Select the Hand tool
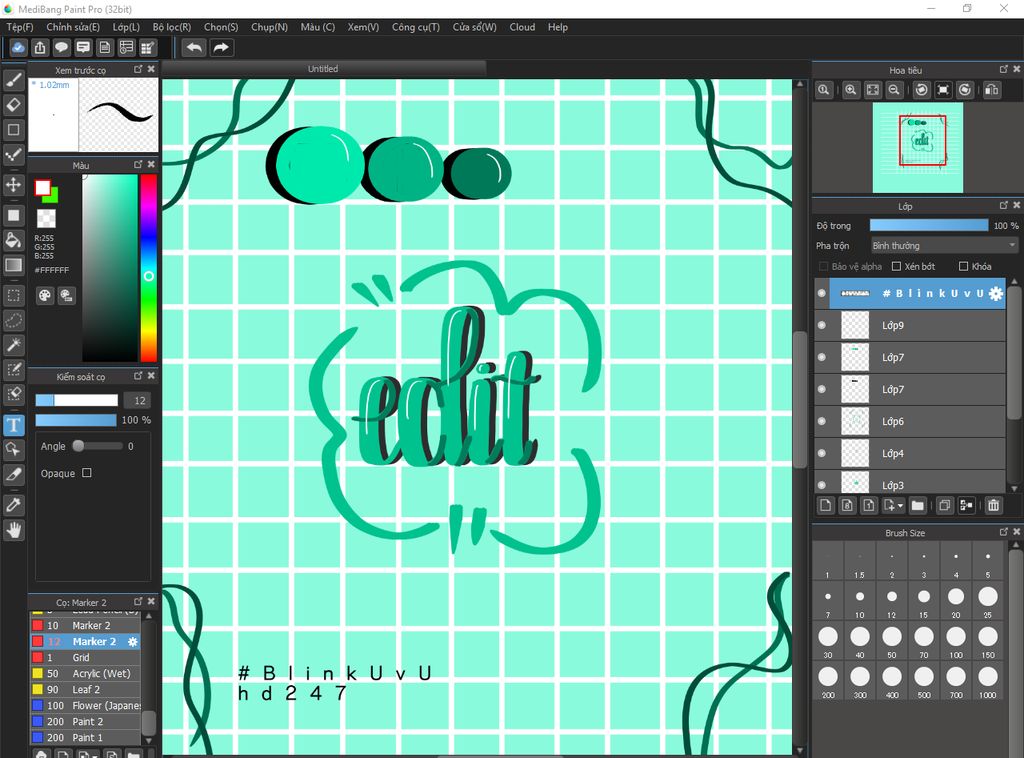Screen dimensions: 1024x758 tap(13, 530)
